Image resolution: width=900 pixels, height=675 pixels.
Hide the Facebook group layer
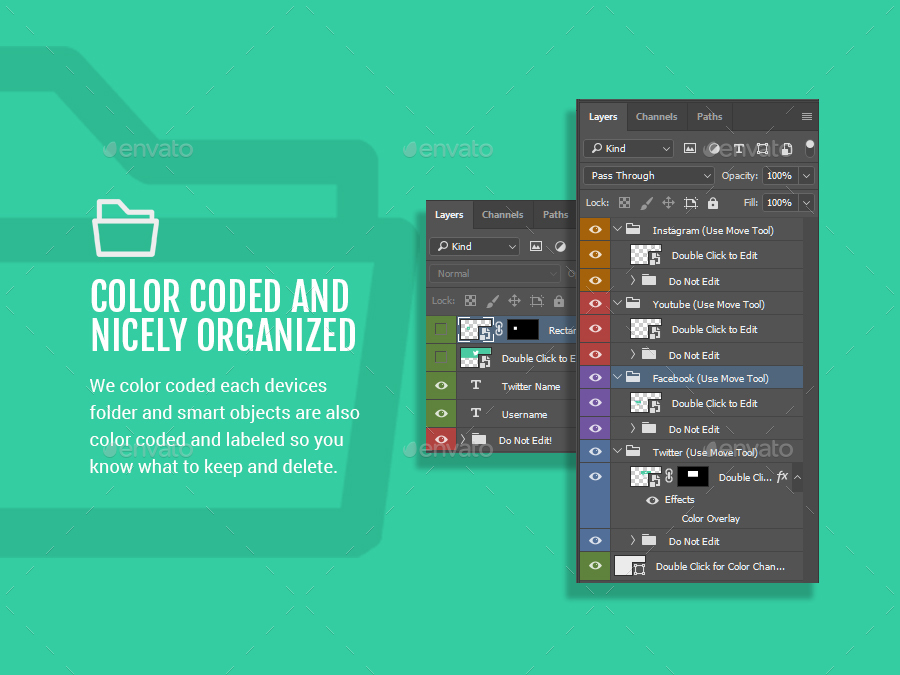[x=595, y=378]
